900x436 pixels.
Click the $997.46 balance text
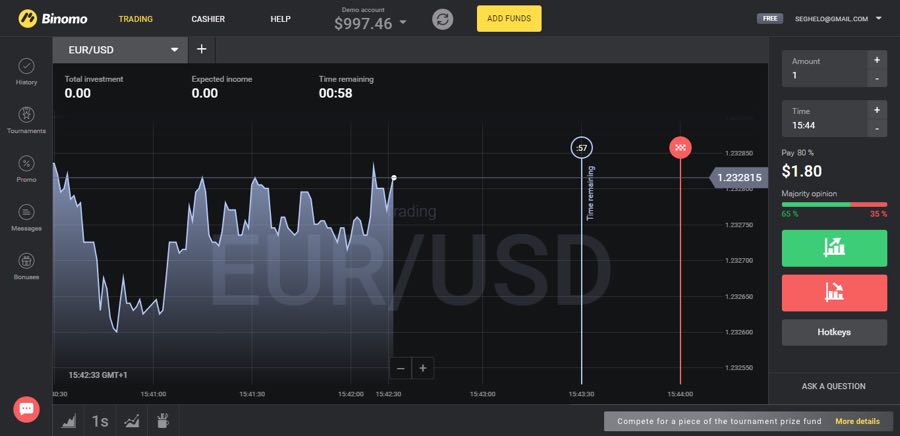pos(363,24)
